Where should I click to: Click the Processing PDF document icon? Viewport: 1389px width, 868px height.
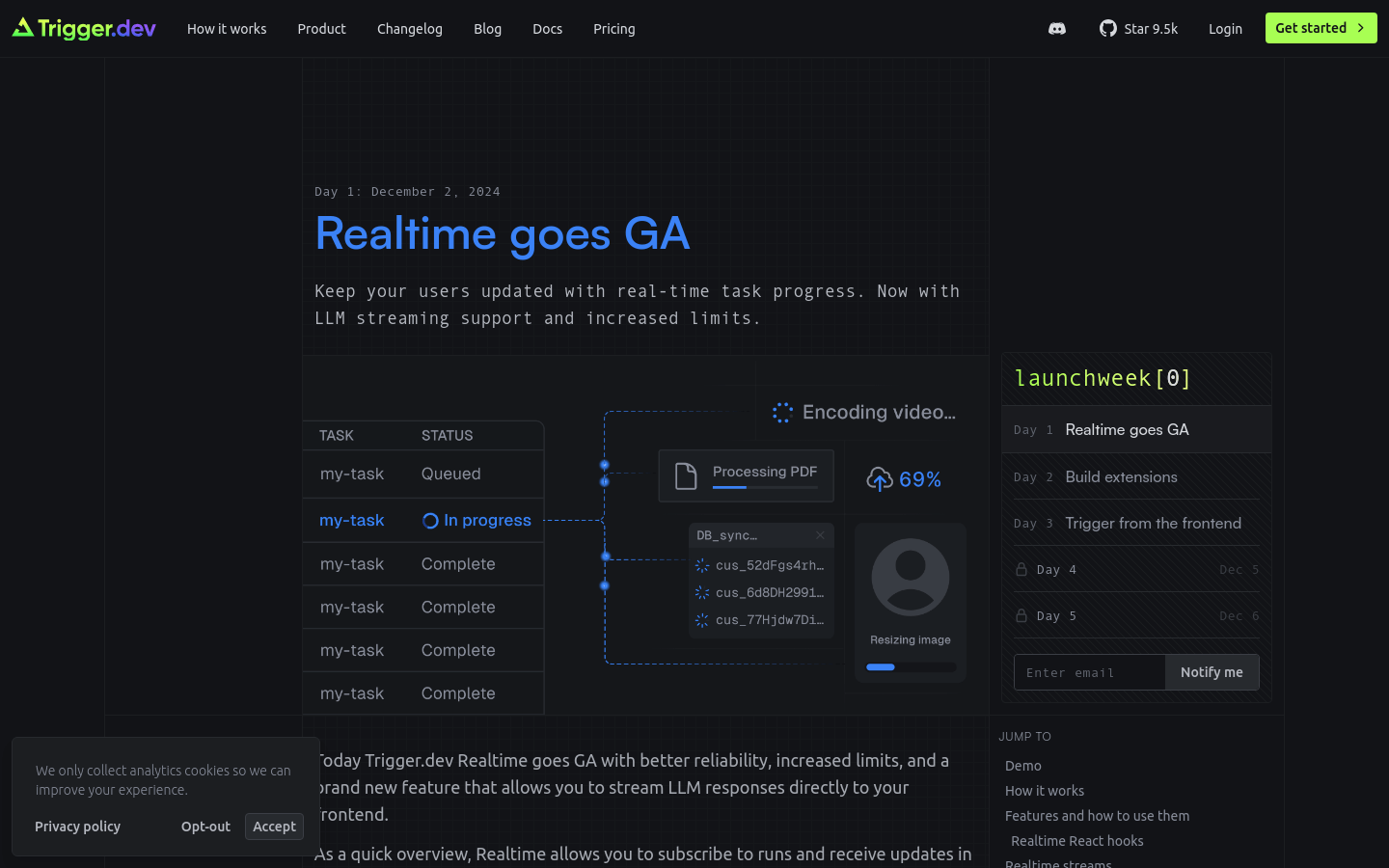686,476
